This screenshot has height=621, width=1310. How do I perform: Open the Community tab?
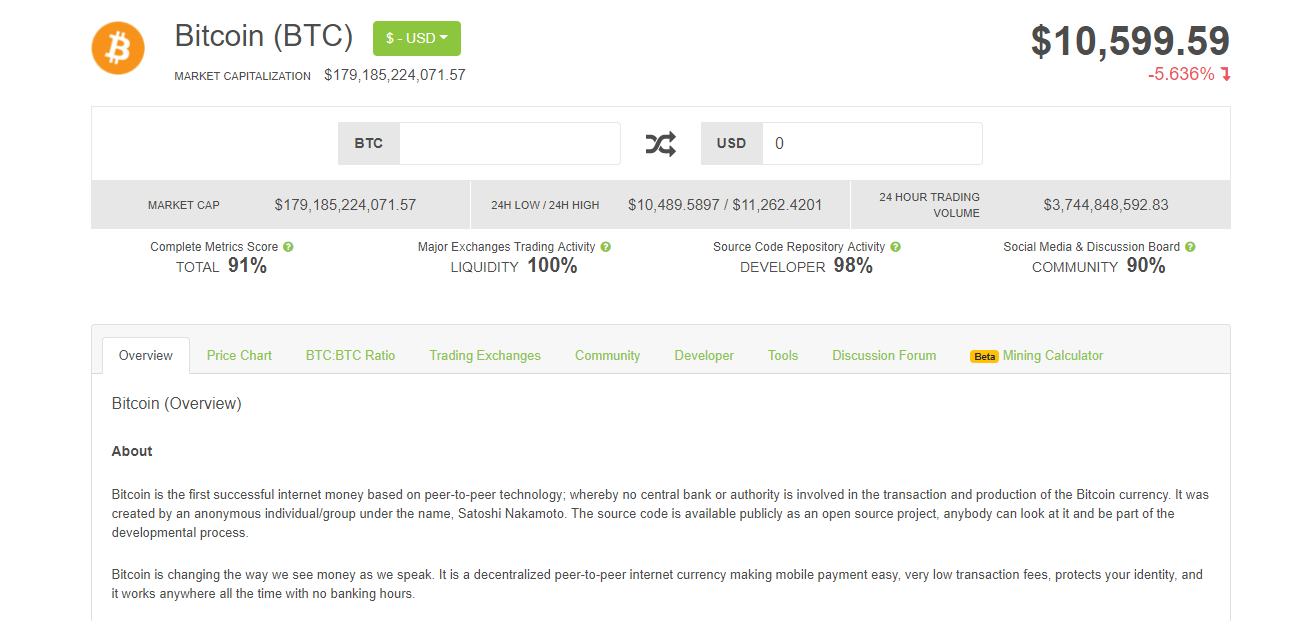(607, 355)
